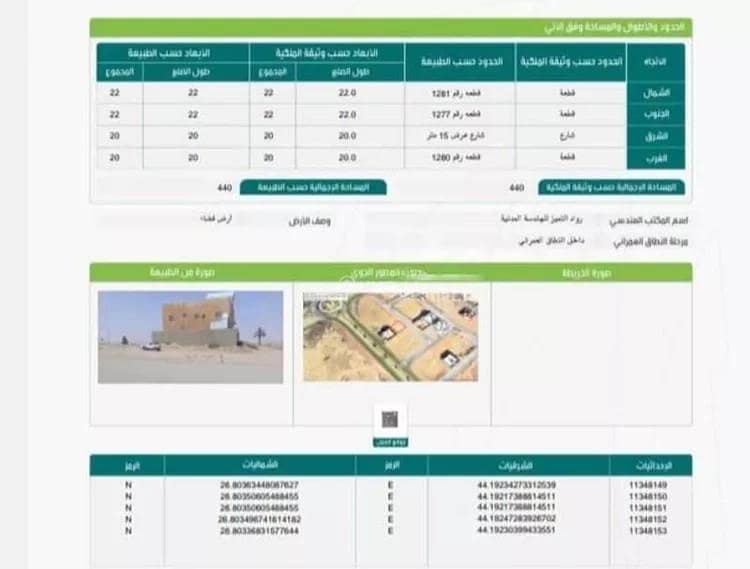Click the 'الحدود حسب الطبيعة' column header
750x569 pixels.
[x=459, y=62]
